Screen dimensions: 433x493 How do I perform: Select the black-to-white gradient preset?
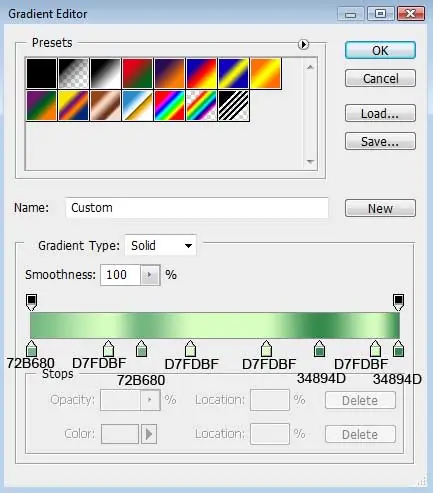click(x=105, y=73)
